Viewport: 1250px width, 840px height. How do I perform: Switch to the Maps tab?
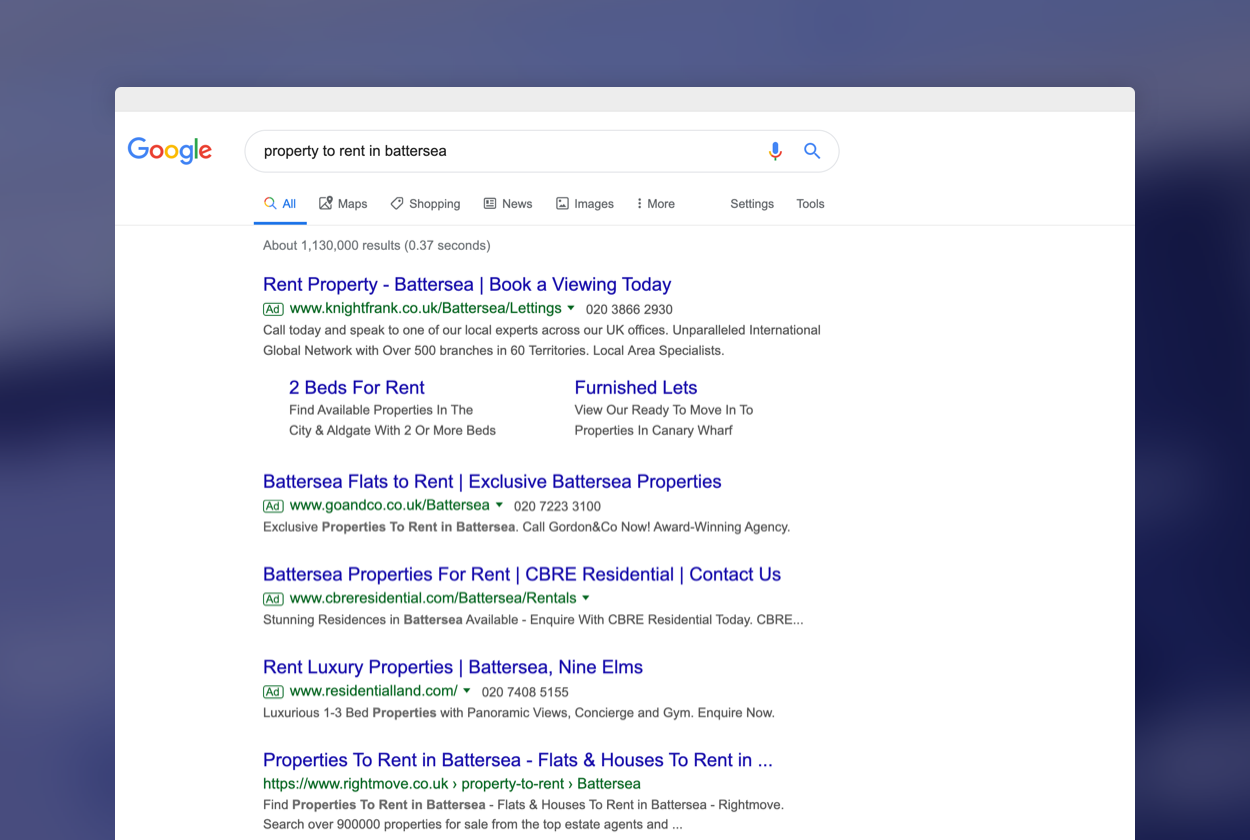click(x=343, y=204)
